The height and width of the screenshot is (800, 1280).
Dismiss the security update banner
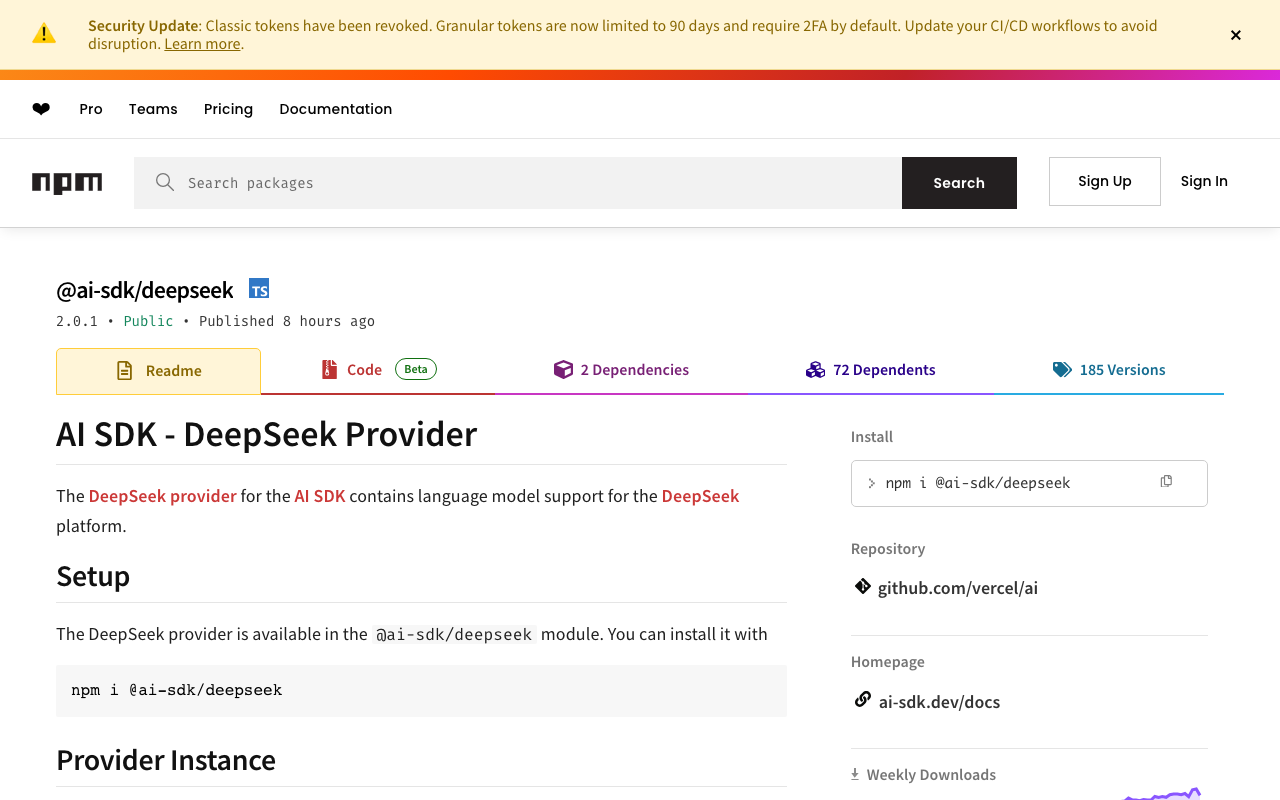click(x=1236, y=35)
